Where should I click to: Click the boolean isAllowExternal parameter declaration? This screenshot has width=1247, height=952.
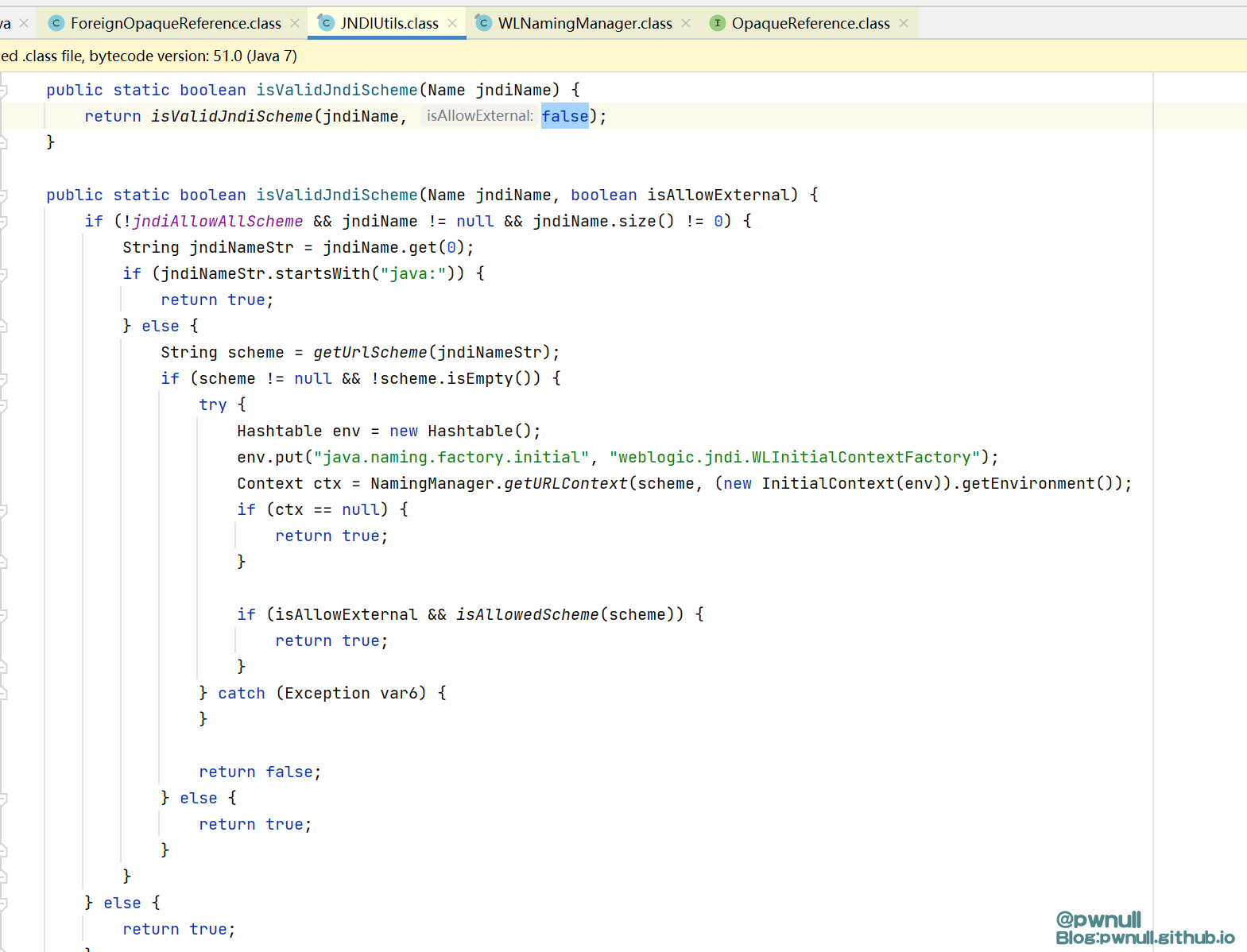pos(684,195)
